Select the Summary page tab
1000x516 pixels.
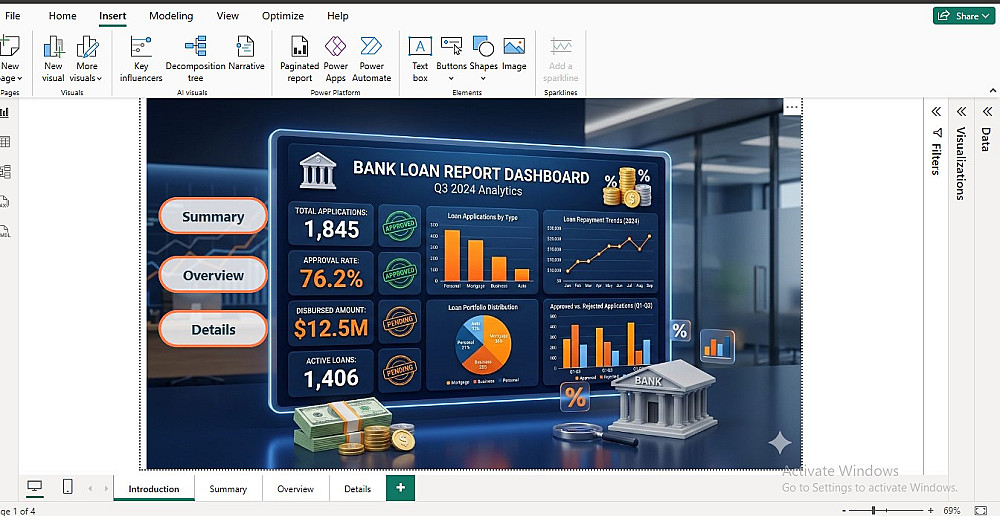228,489
